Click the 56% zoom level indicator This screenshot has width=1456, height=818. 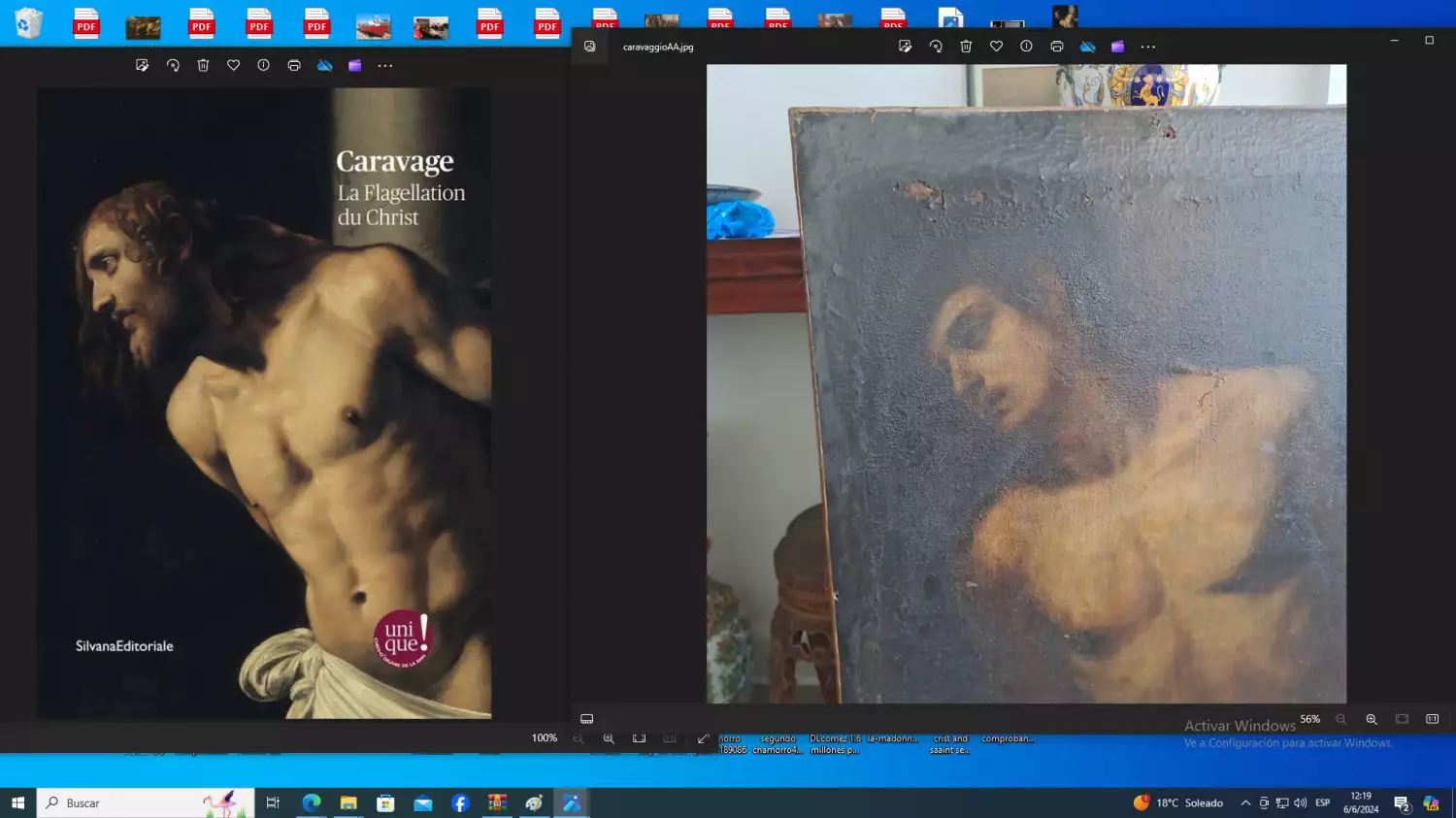tap(1309, 719)
